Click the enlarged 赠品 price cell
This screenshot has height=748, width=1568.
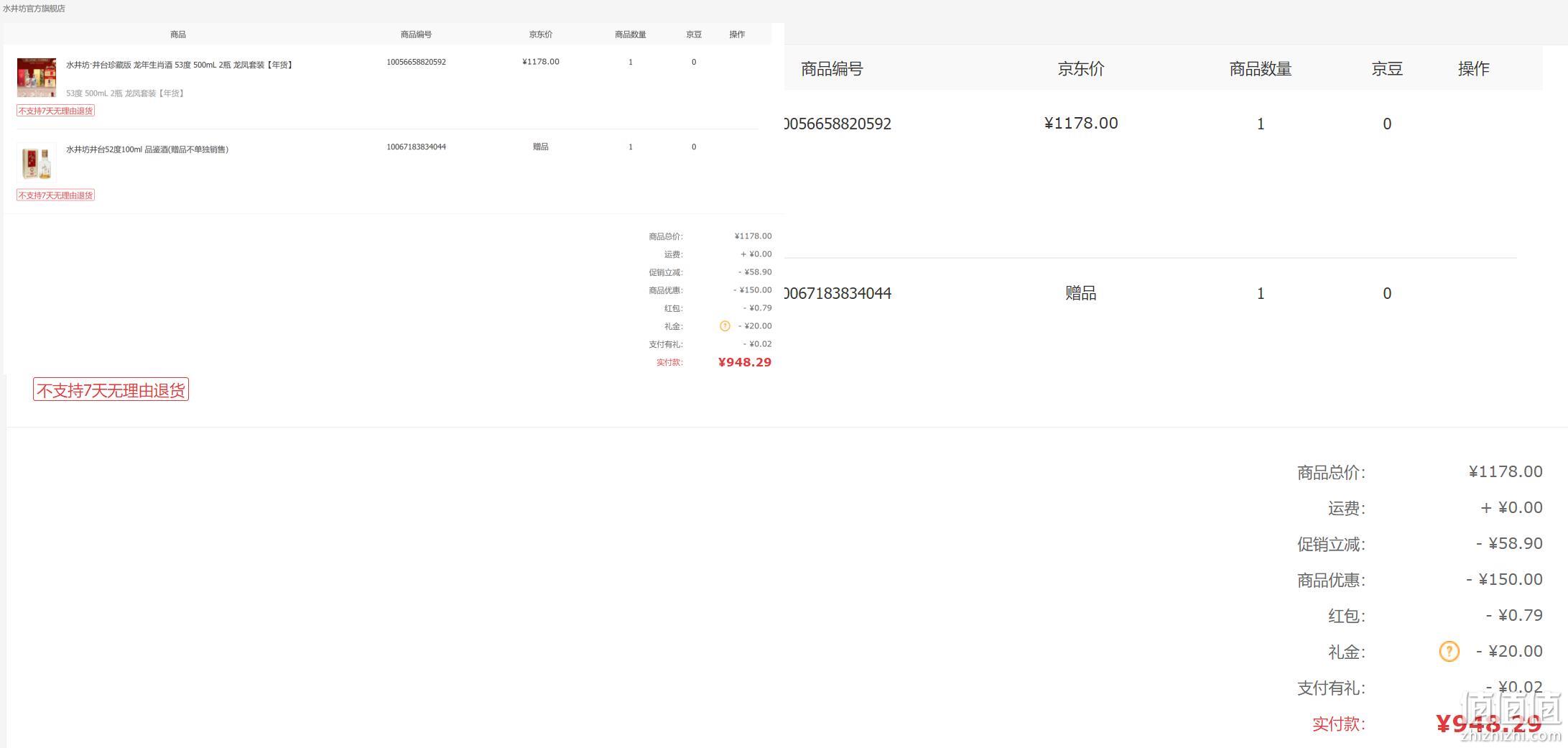click(1081, 293)
